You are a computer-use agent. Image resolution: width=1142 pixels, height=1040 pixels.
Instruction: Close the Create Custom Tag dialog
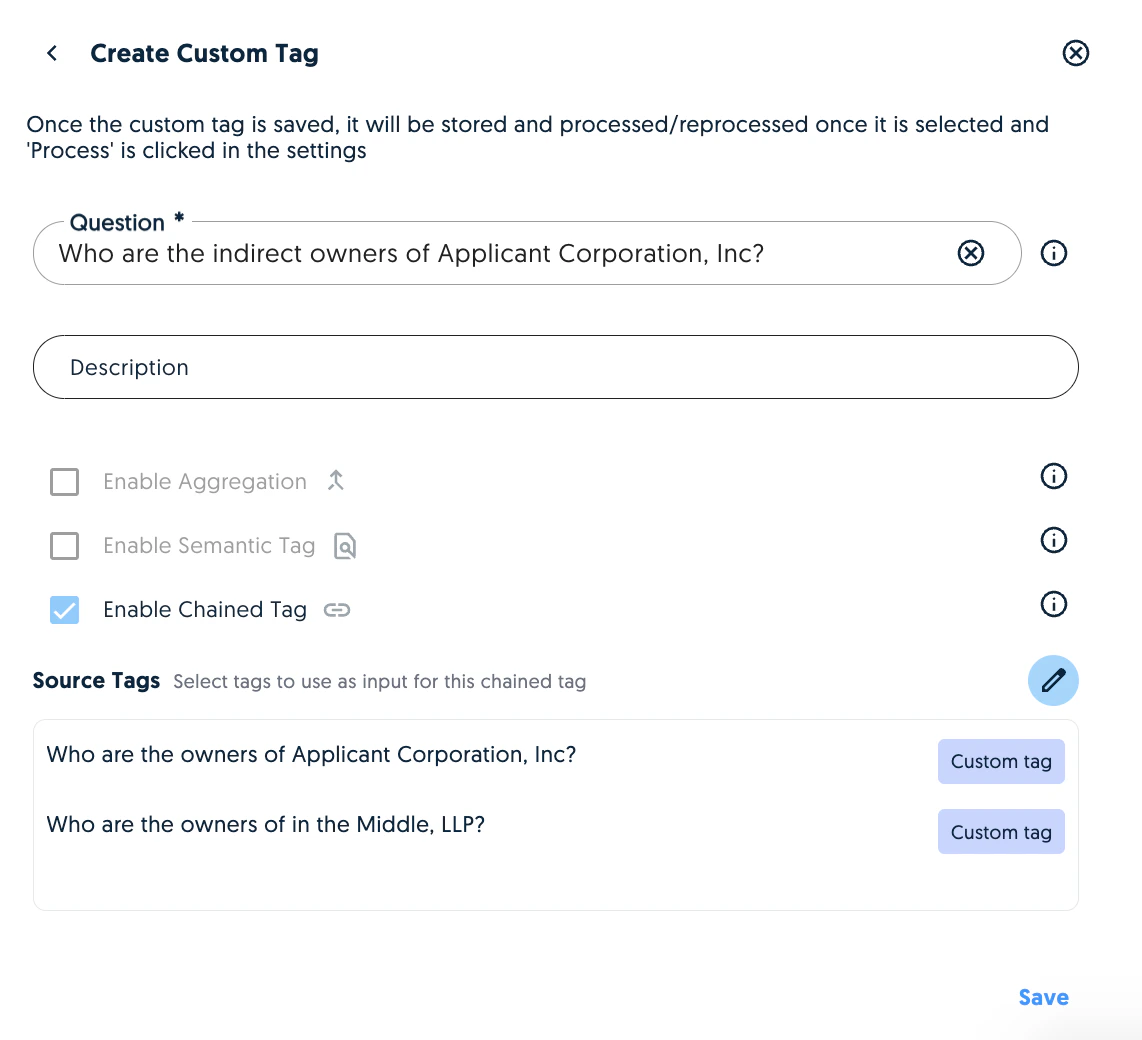click(x=1075, y=53)
